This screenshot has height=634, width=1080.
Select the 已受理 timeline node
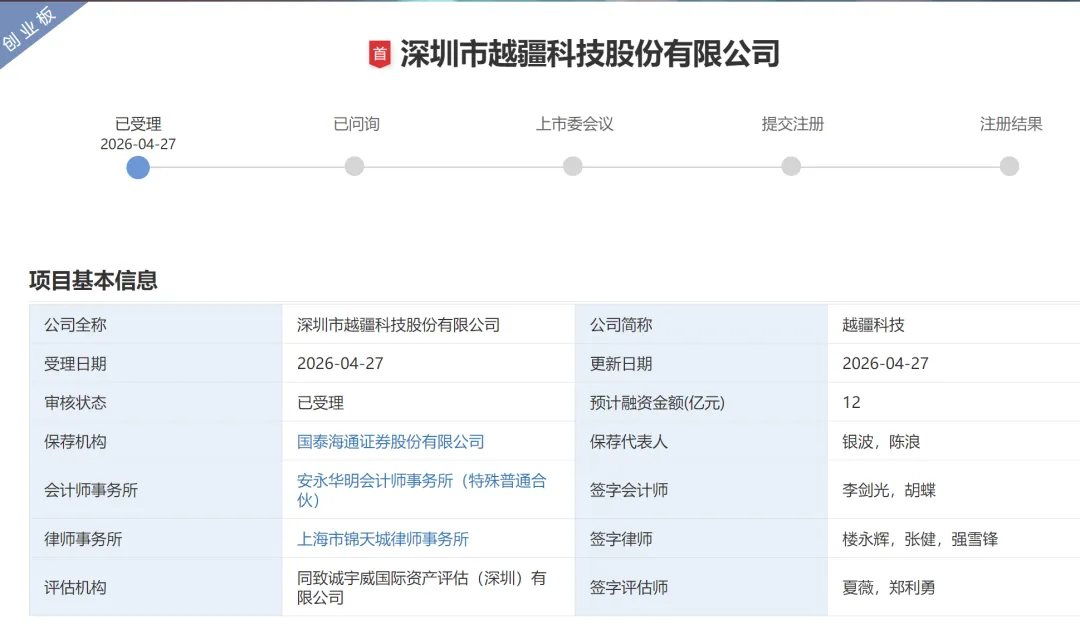(x=138, y=167)
